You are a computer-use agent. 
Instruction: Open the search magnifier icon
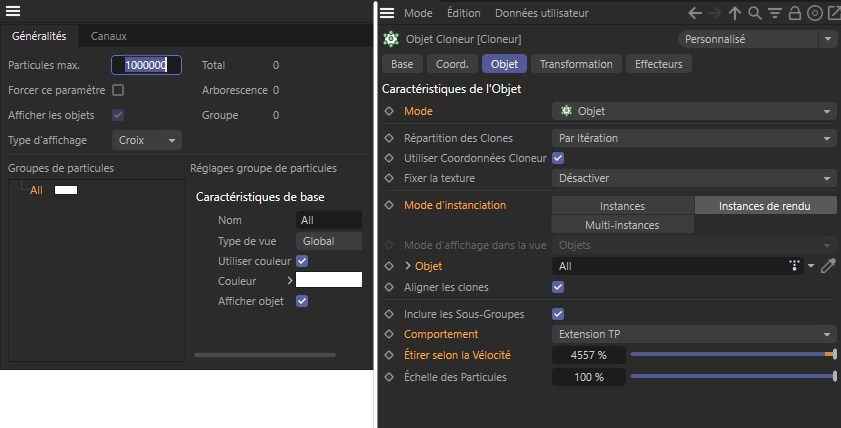pyautogui.click(x=755, y=13)
